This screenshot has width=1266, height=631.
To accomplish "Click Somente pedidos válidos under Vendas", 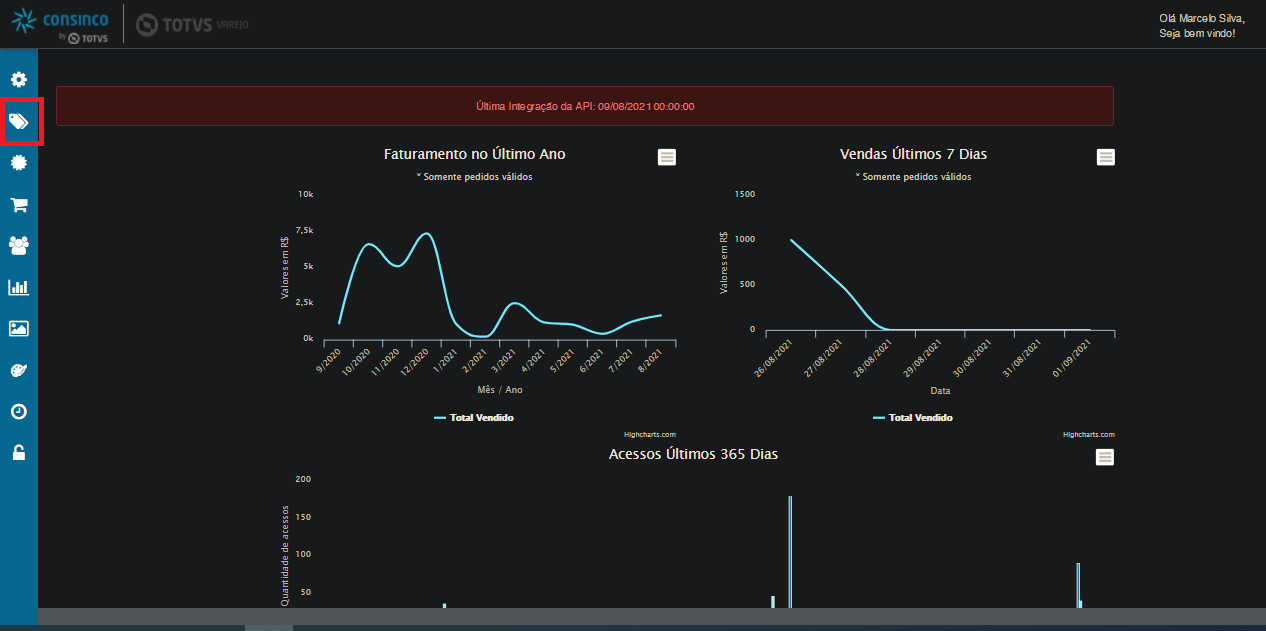I will (x=913, y=176).
